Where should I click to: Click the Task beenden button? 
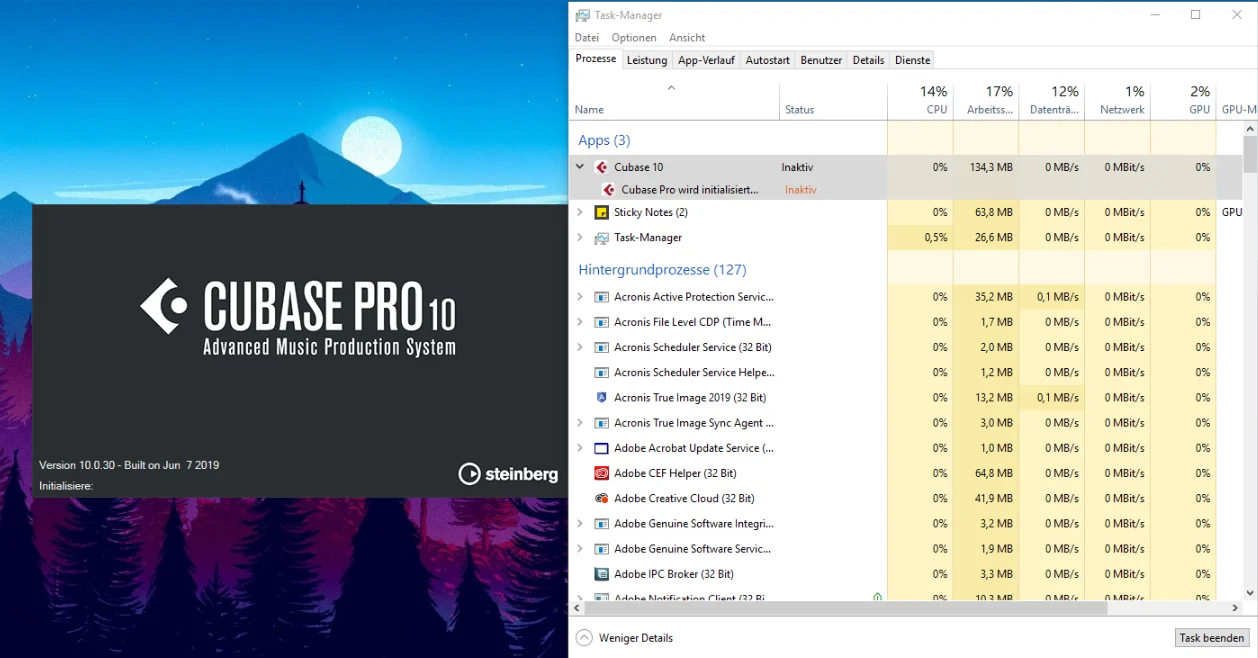tap(1212, 638)
